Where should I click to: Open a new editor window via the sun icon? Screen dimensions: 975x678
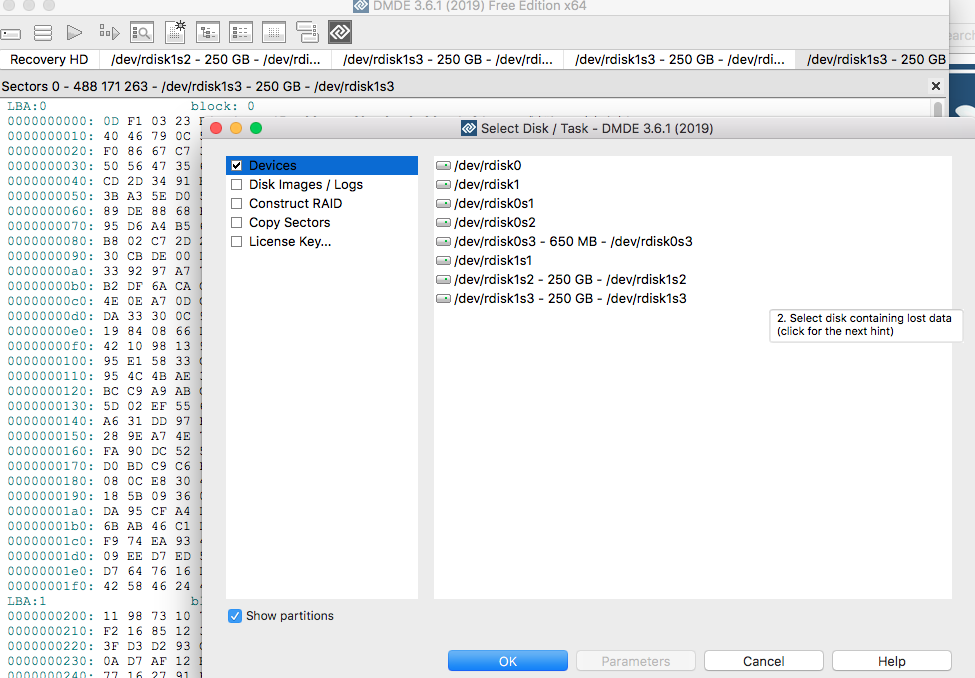pyautogui.click(x=175, y=32)
